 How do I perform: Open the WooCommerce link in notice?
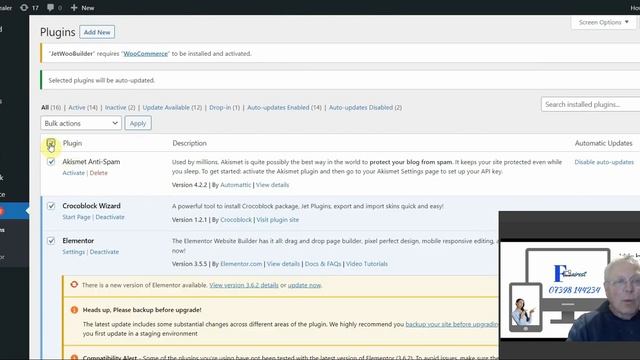(x=146, y=53)
